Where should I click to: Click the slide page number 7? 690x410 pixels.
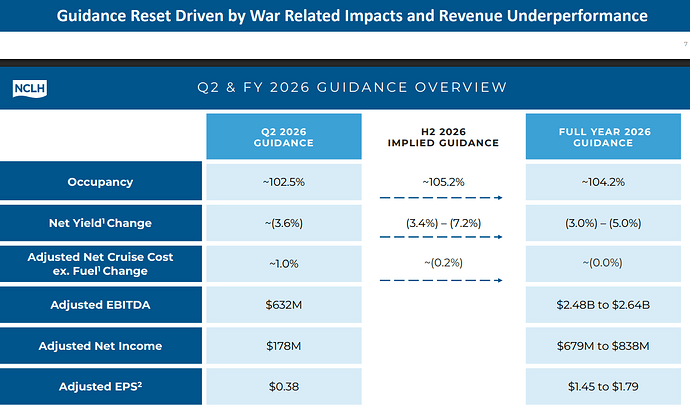click(x=686, y=44)
